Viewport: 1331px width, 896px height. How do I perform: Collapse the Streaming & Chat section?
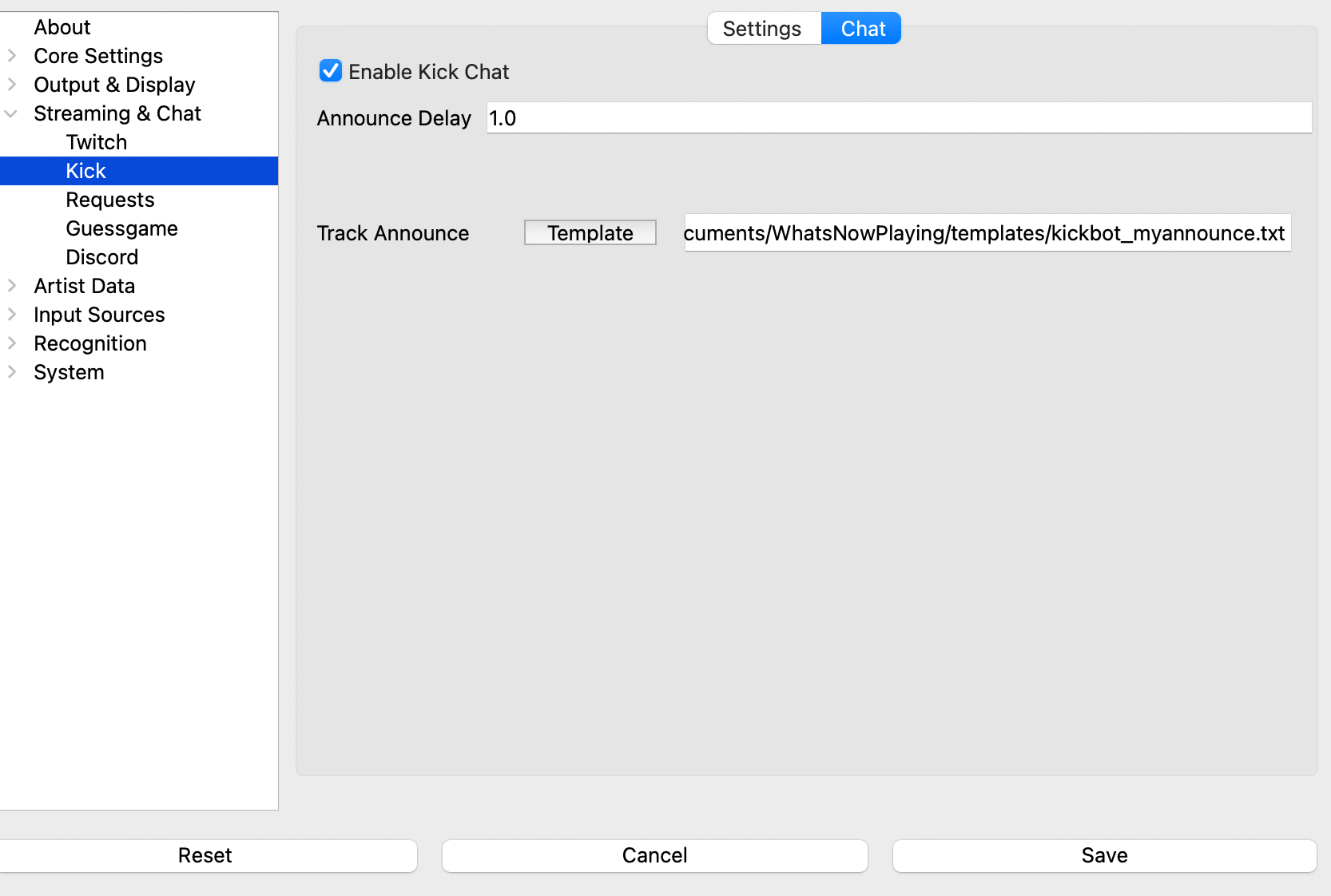pyautogui.click(x=12, y=113)
